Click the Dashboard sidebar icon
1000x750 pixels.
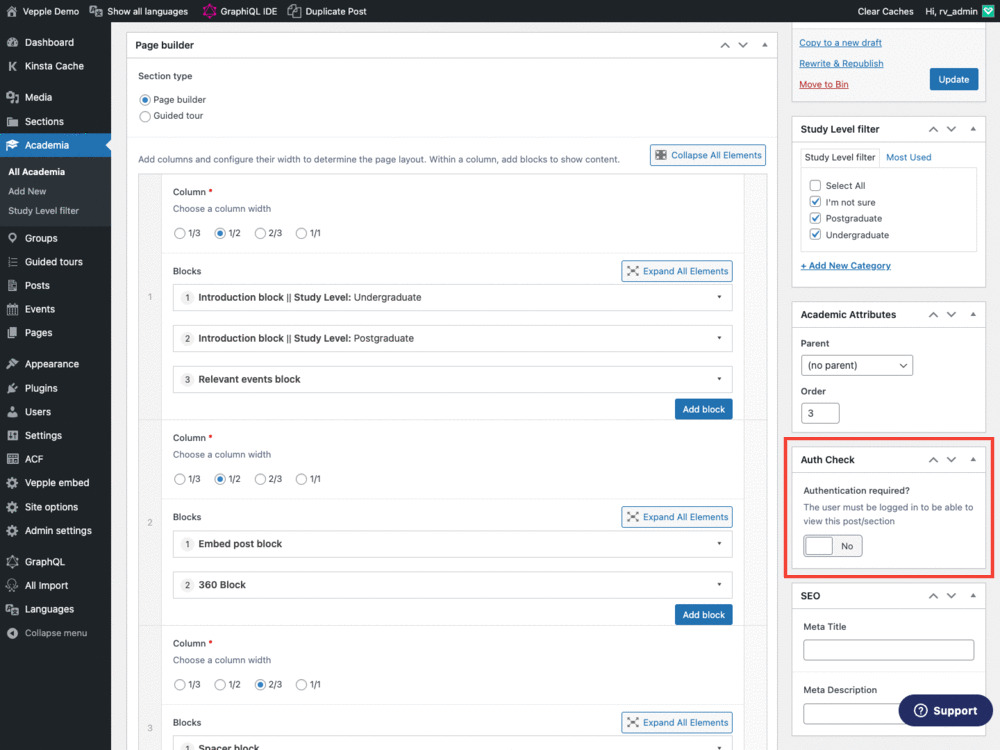click(12, 42)
